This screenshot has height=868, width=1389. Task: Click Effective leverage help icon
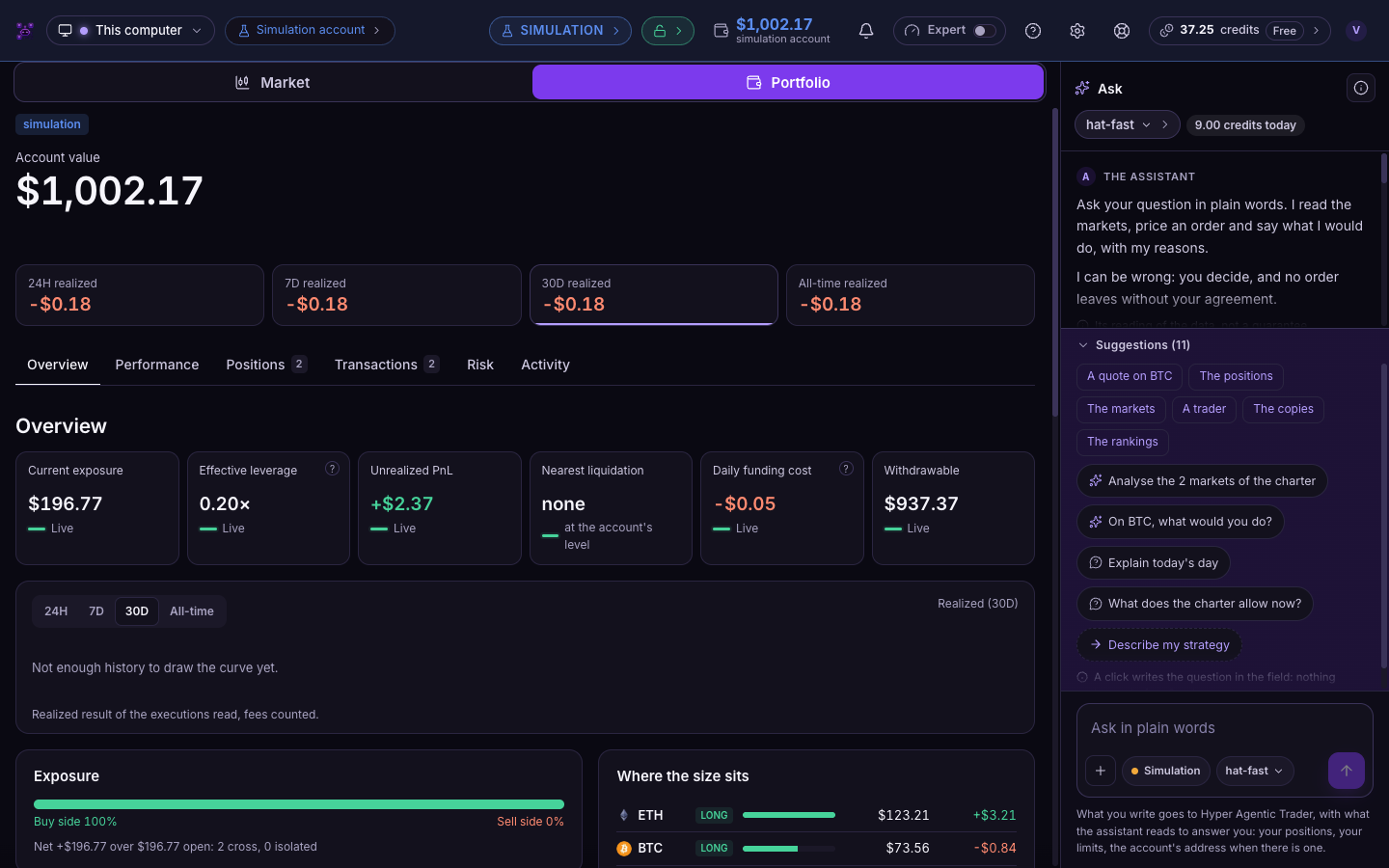(x=332, y=469)
